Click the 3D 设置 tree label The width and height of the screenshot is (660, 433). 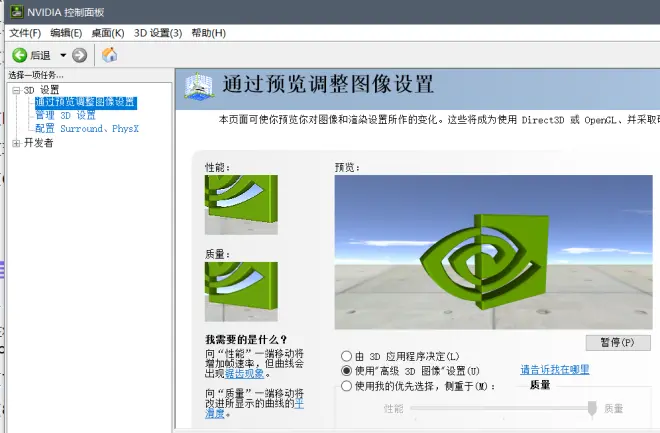(x=41, y=90)
